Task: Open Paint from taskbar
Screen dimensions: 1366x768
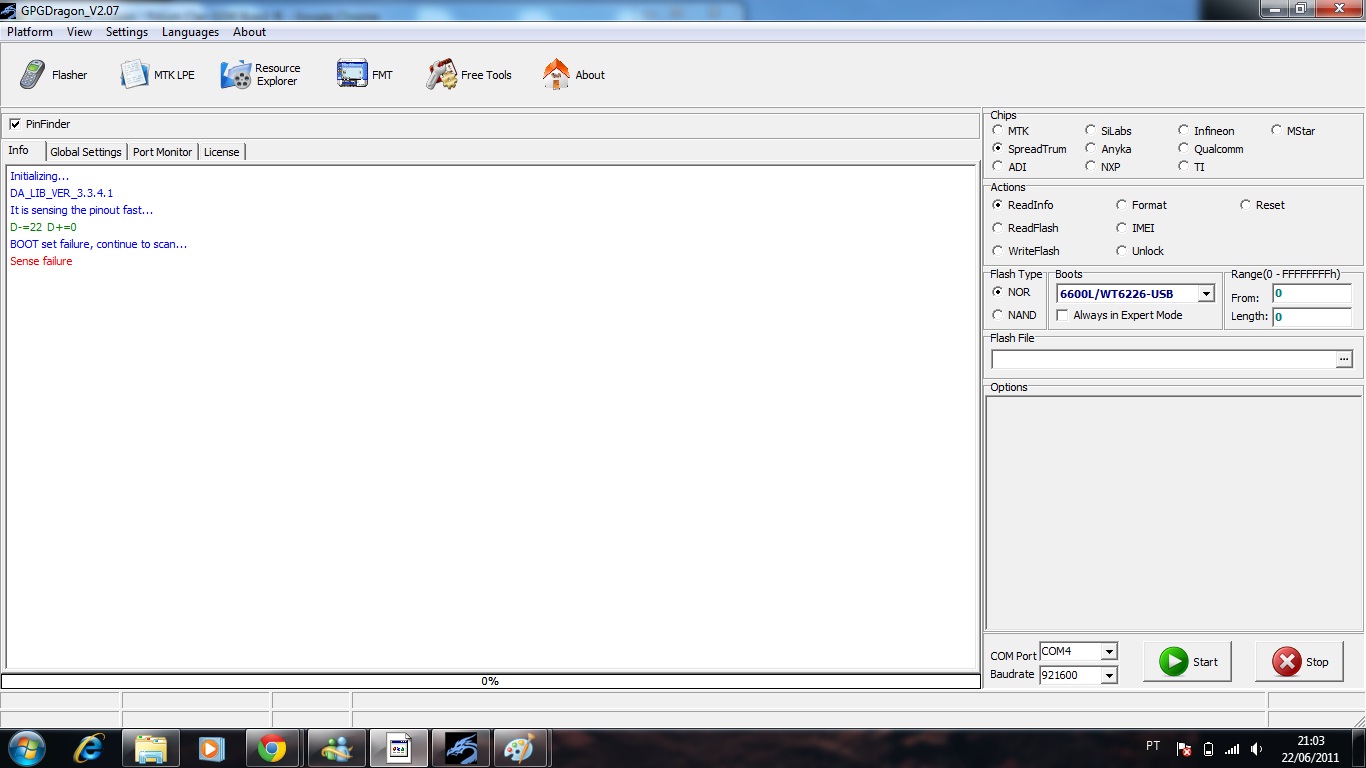Action: click(x=520, y=748)
